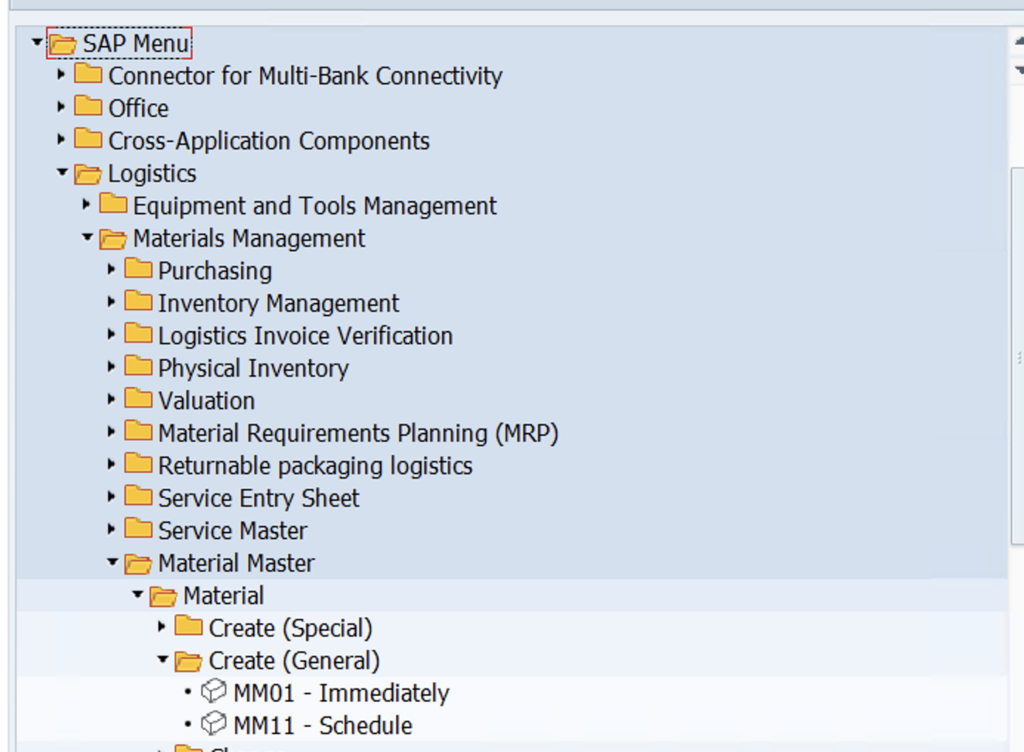Image resolution: width=1024 pixels, height=752 pixels.
Task: Click the Logistics open folder icon
Action: [x=88, y=174]
